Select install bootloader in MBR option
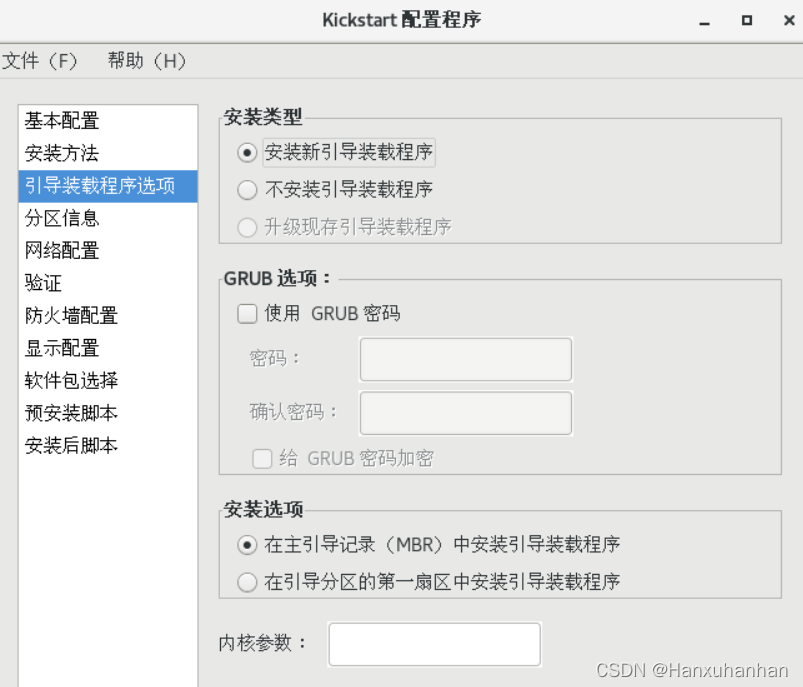 [247, 545]
